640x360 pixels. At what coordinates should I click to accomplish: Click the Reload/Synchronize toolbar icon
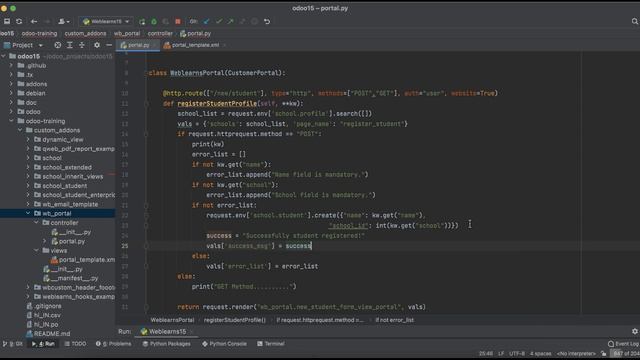[x=19, y=21]
